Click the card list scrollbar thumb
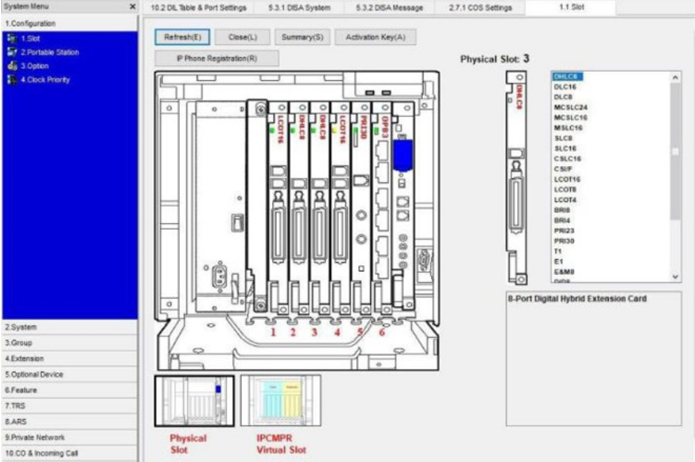 coord(675,151)
